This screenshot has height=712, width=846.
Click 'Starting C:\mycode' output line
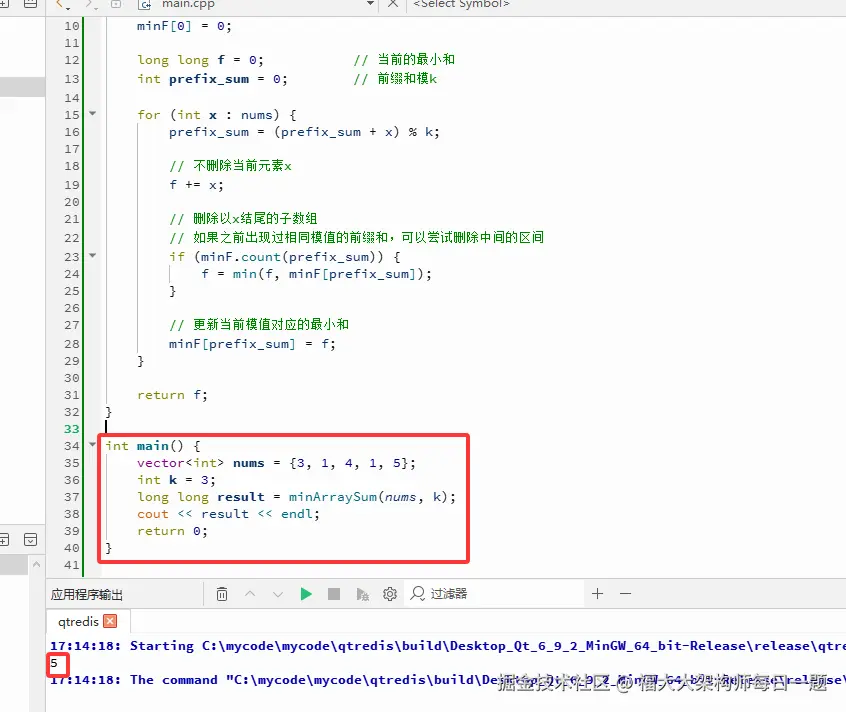[x=448, y=646]
